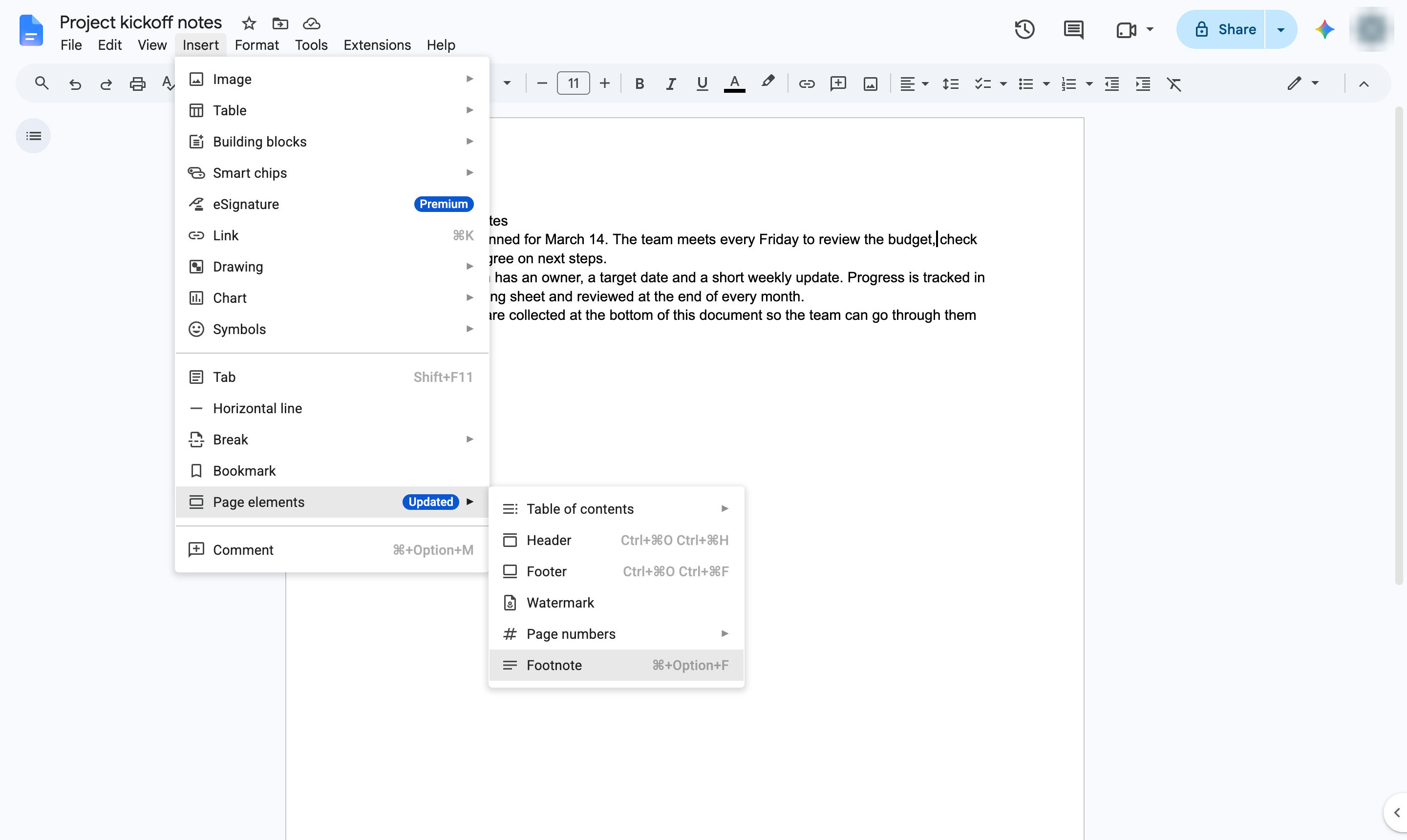1407x840 pixels.
Task: Open version history clock icon
Action: coord(1024,29)
